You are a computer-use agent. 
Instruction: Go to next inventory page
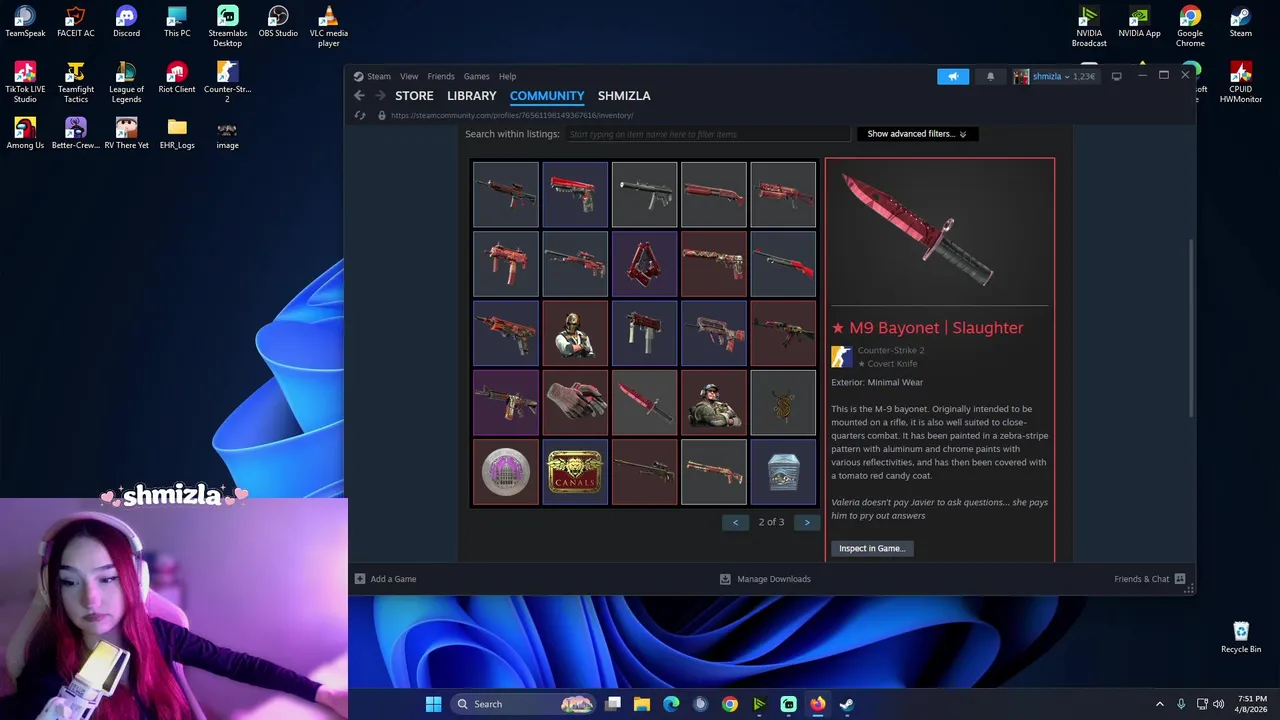[x=807, y=522]
